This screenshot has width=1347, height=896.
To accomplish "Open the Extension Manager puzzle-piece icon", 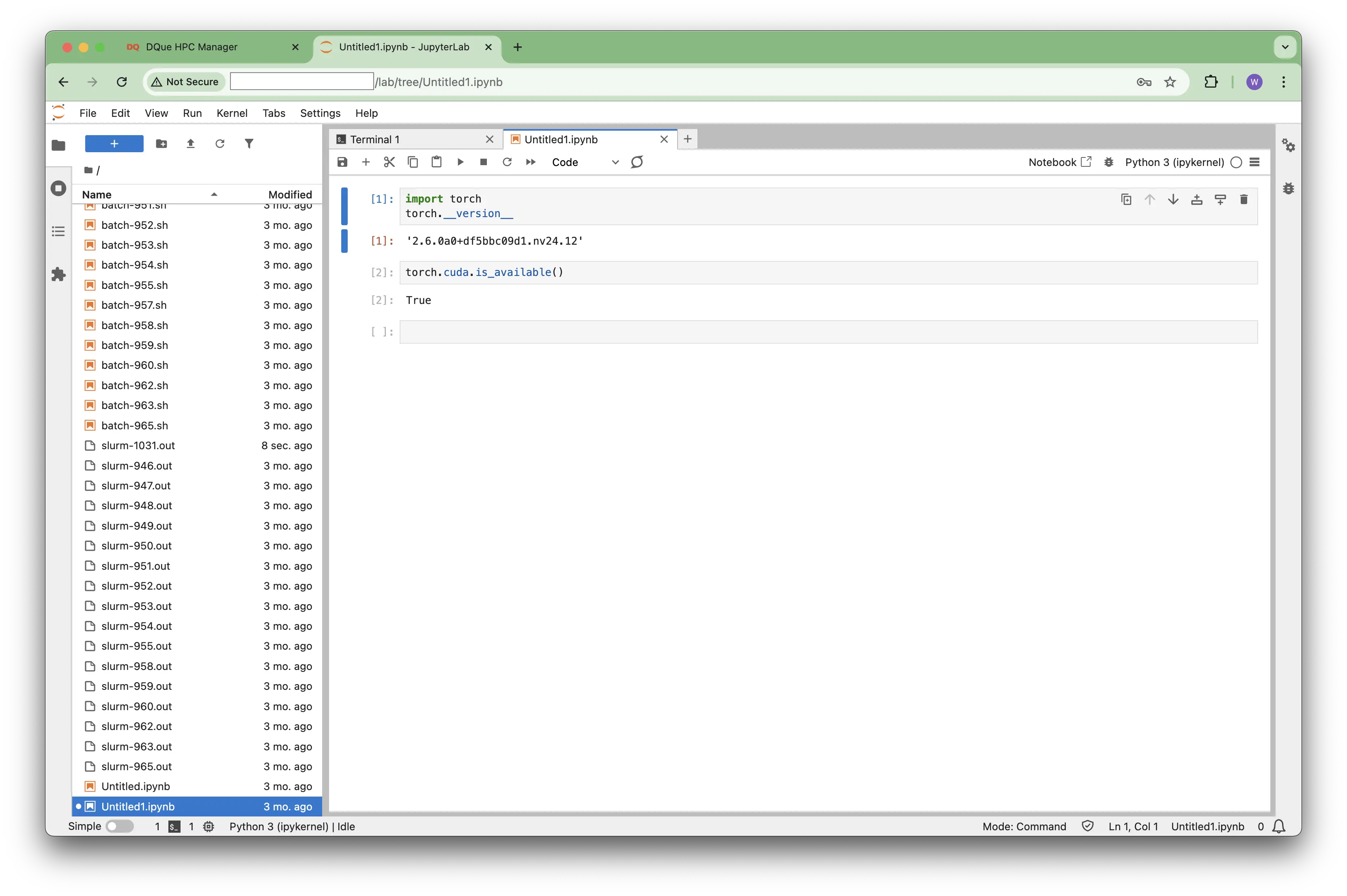I will (x=58, y=275).
